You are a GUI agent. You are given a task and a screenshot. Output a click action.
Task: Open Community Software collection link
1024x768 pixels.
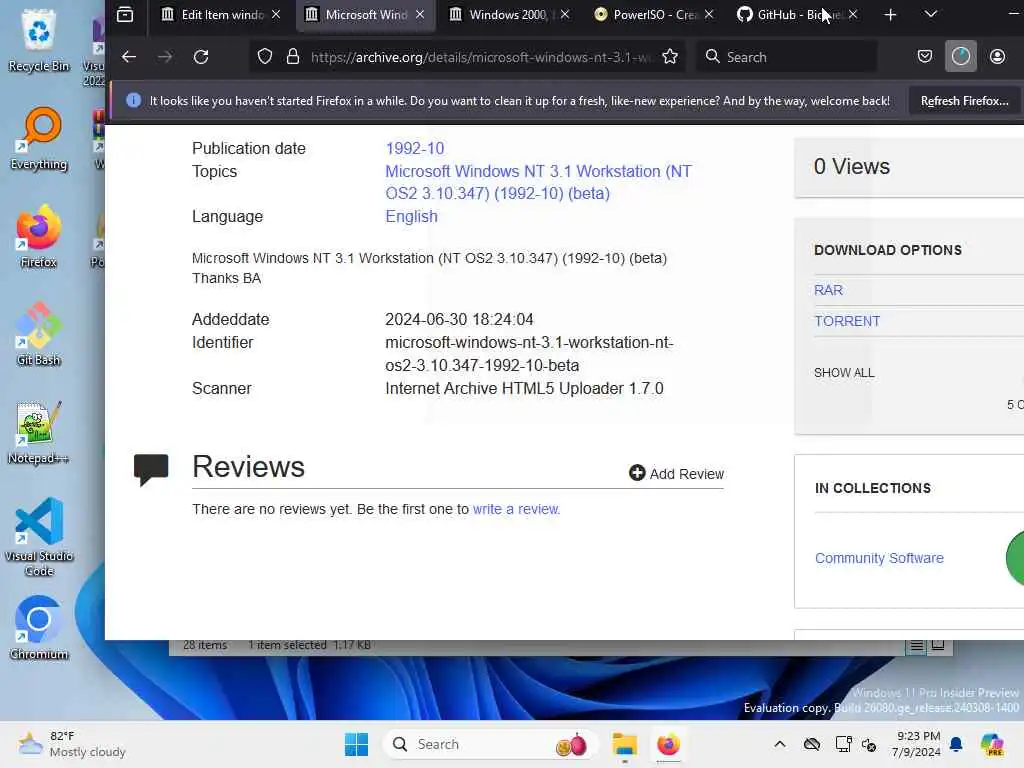879,558
